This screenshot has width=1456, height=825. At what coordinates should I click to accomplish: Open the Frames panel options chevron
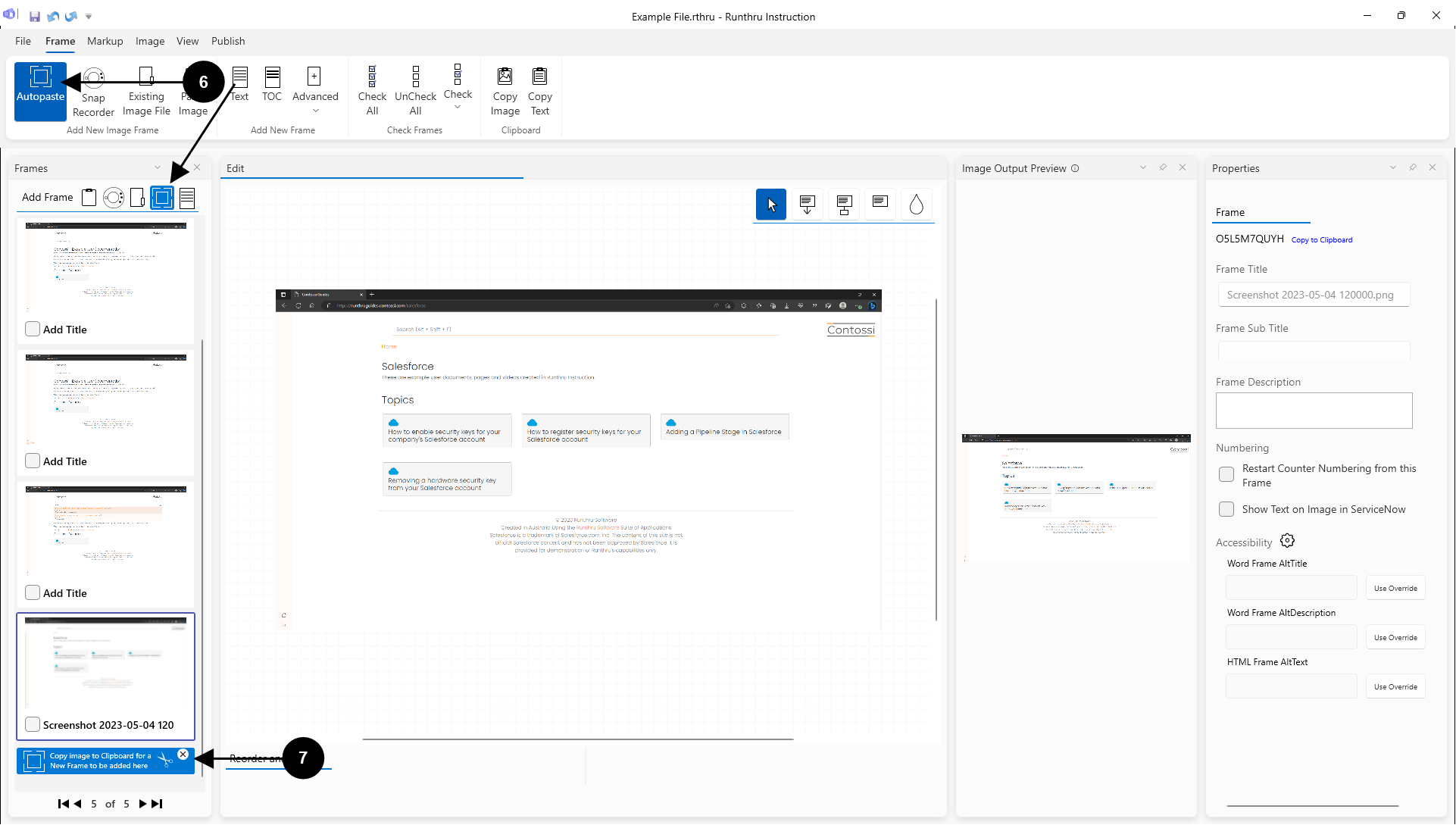coord(158,167)
